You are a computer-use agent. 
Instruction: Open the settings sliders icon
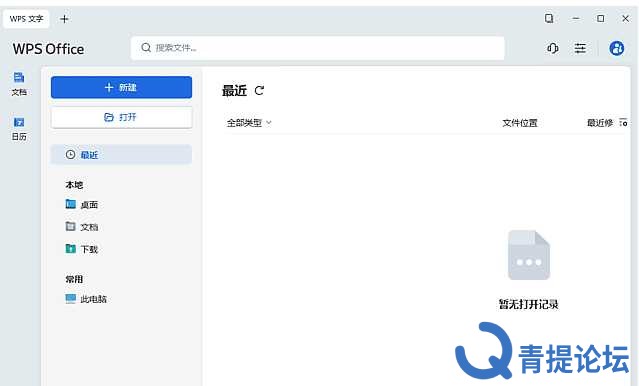point(580,49)
